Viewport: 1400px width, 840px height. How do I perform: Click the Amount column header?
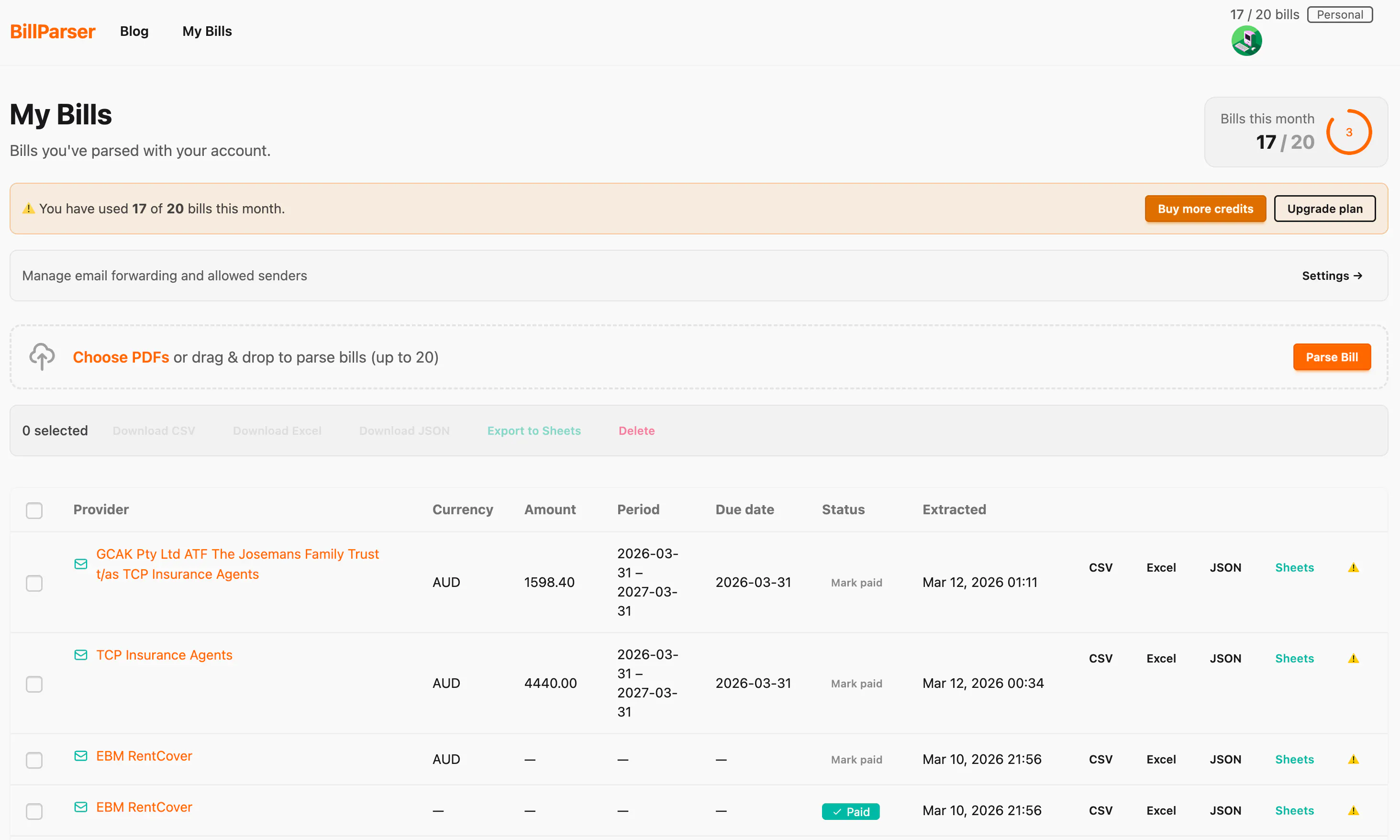[x=550, y=509]
